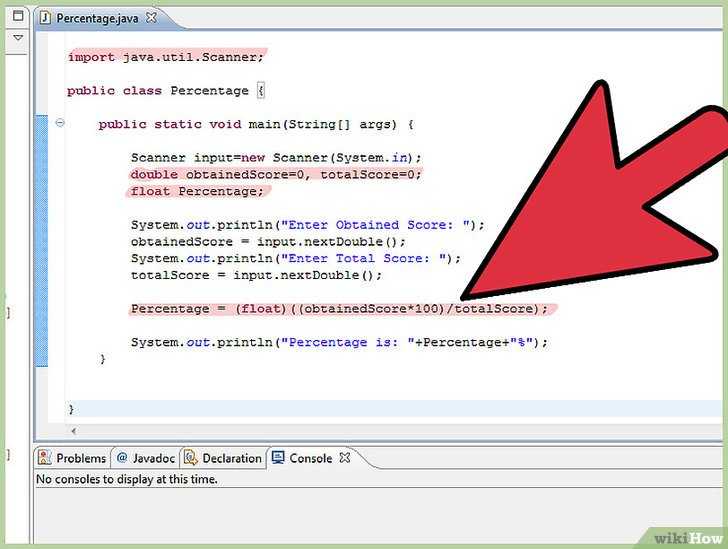Click the Java file icon on editor tab
The image size is (728, 549).
45,18
